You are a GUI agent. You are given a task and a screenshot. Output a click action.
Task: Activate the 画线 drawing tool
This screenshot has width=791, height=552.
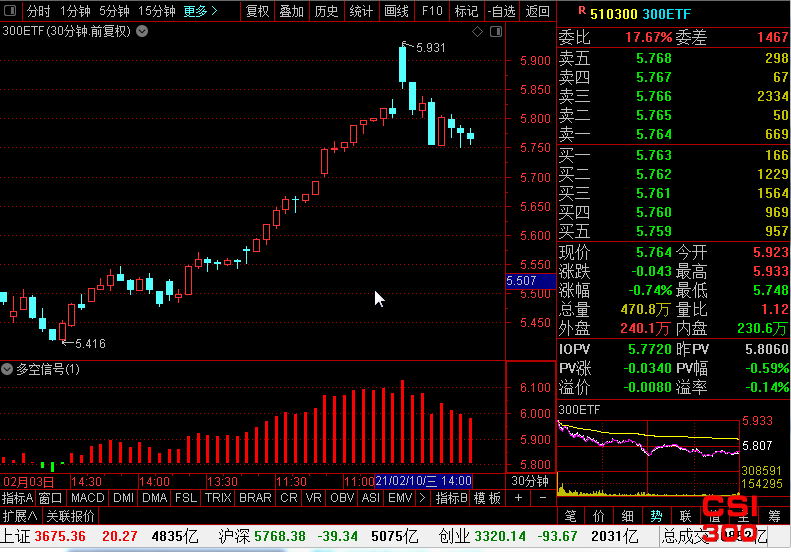pos(397,11)
